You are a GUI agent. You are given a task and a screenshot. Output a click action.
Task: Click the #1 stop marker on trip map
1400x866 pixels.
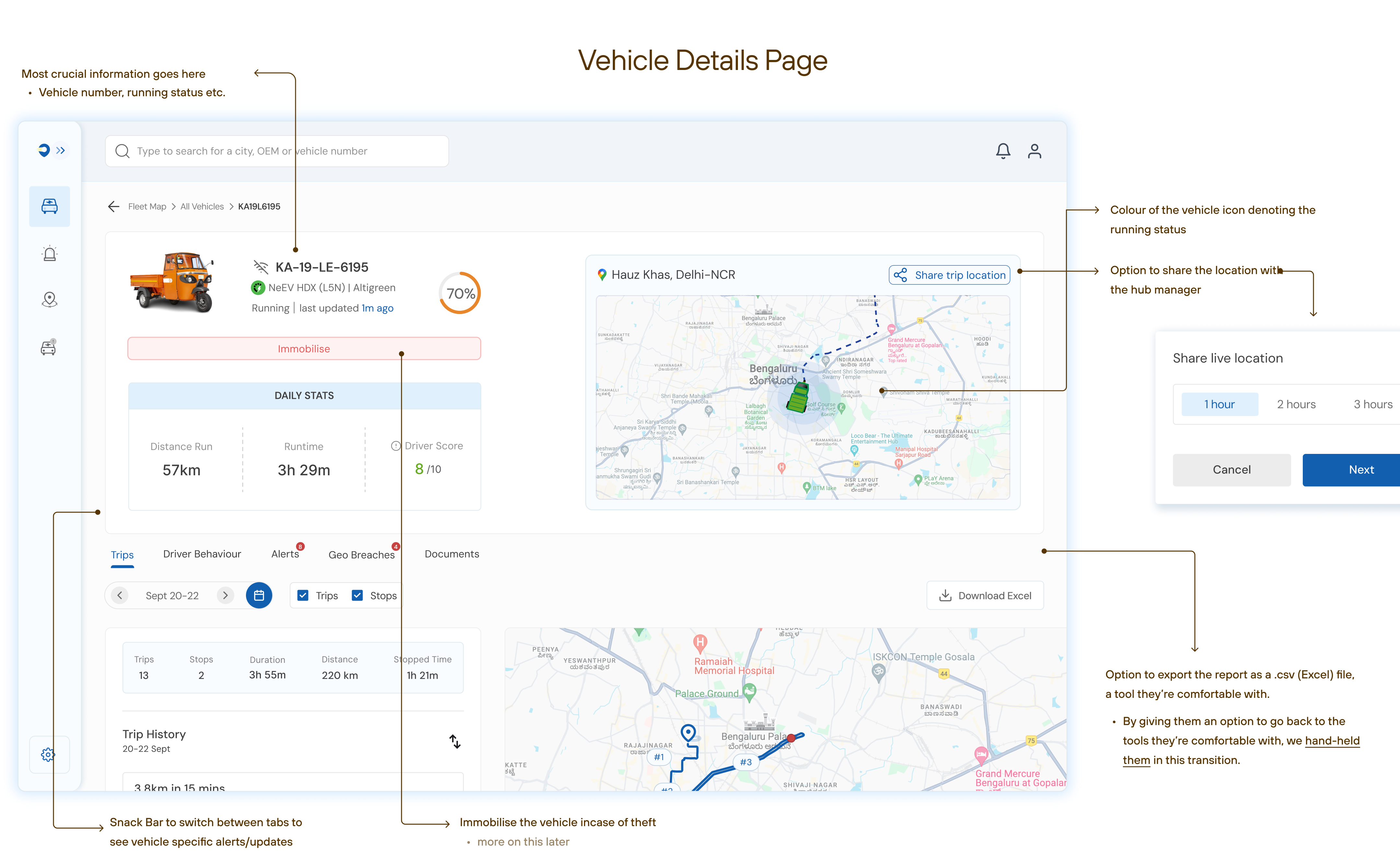point(659,757)
